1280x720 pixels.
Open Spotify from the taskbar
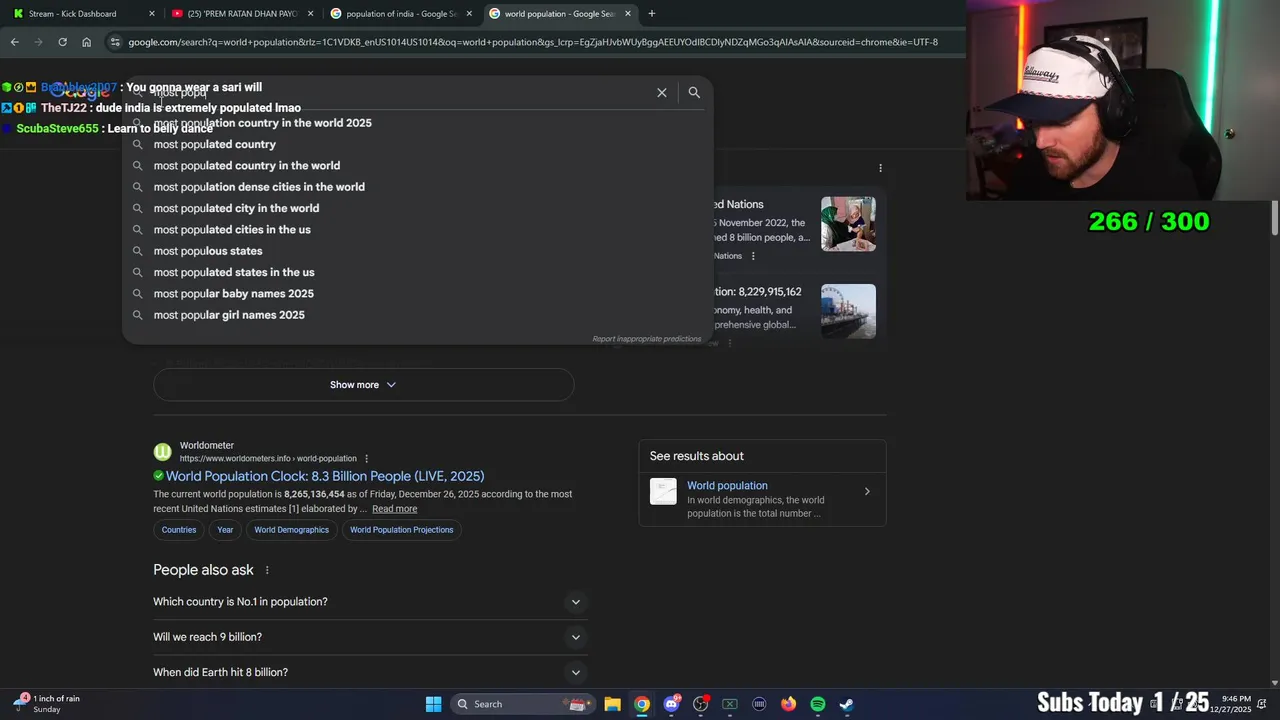(818, 704)
